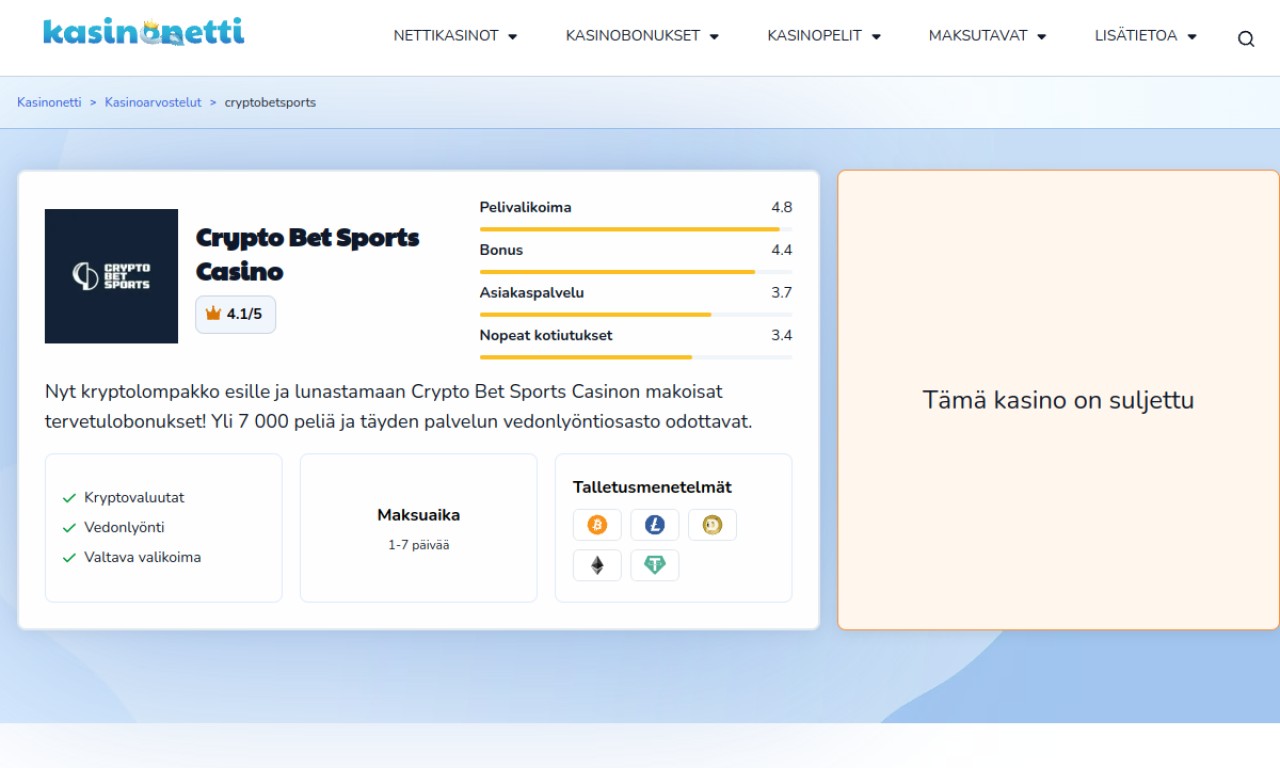
Task: Click the Asiakaspalvelu rating bar
Action: click(x=636, y=314)
